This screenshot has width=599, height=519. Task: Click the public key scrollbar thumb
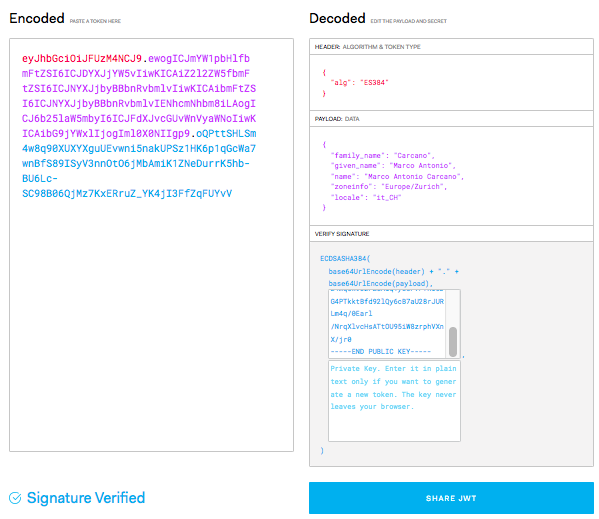click(453, 341)
